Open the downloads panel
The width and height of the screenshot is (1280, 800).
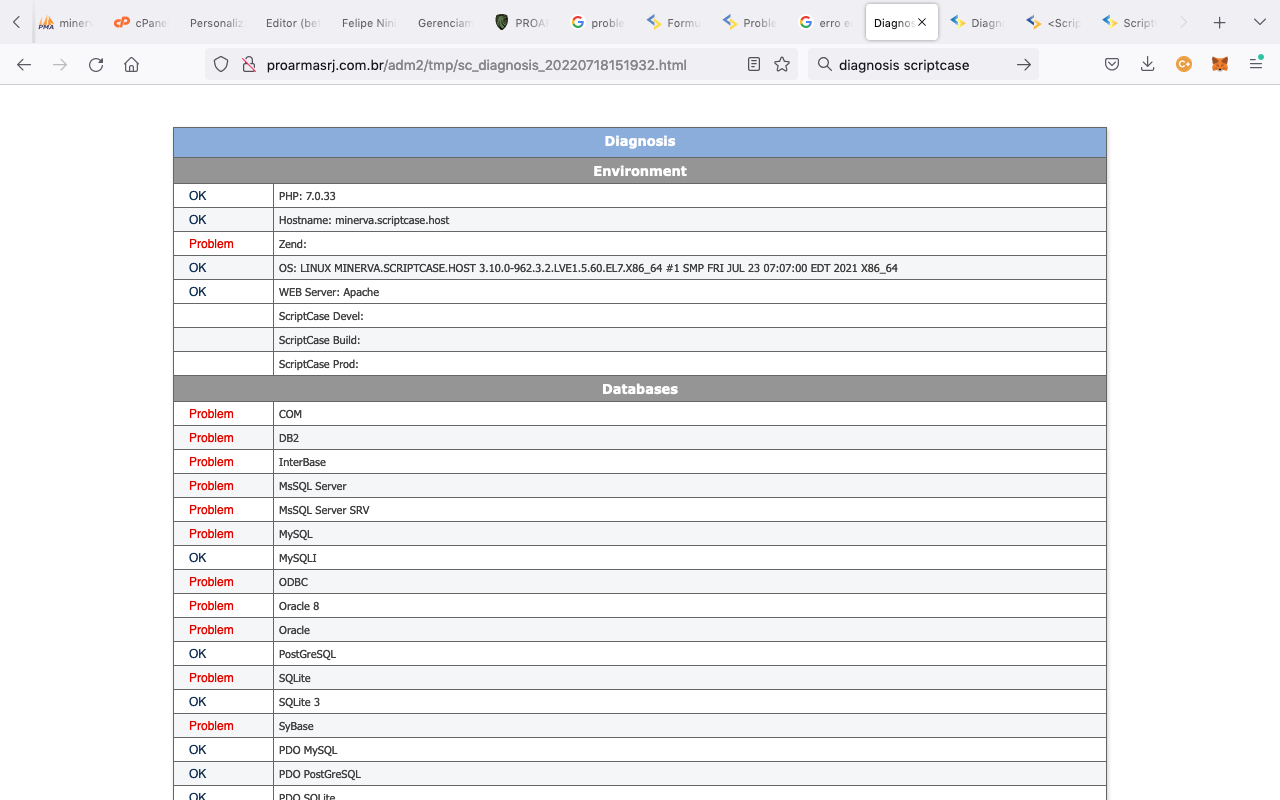1148,64
